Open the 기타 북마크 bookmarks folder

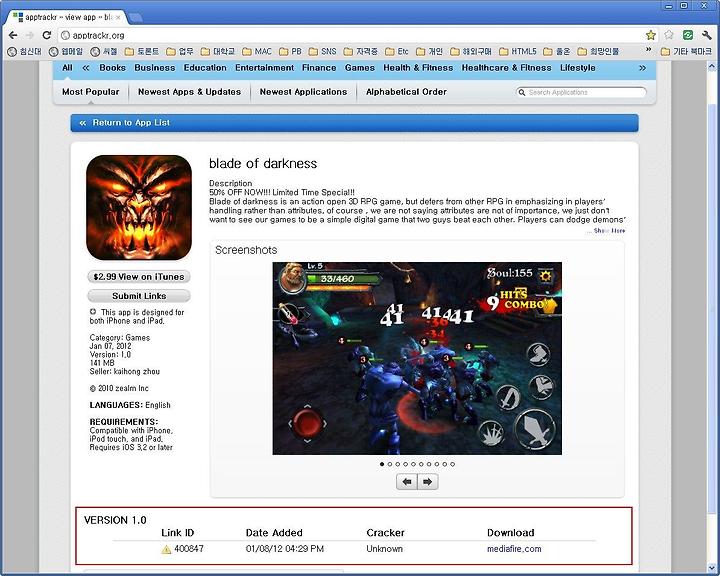pyautogui.click(x=686, y=51)
